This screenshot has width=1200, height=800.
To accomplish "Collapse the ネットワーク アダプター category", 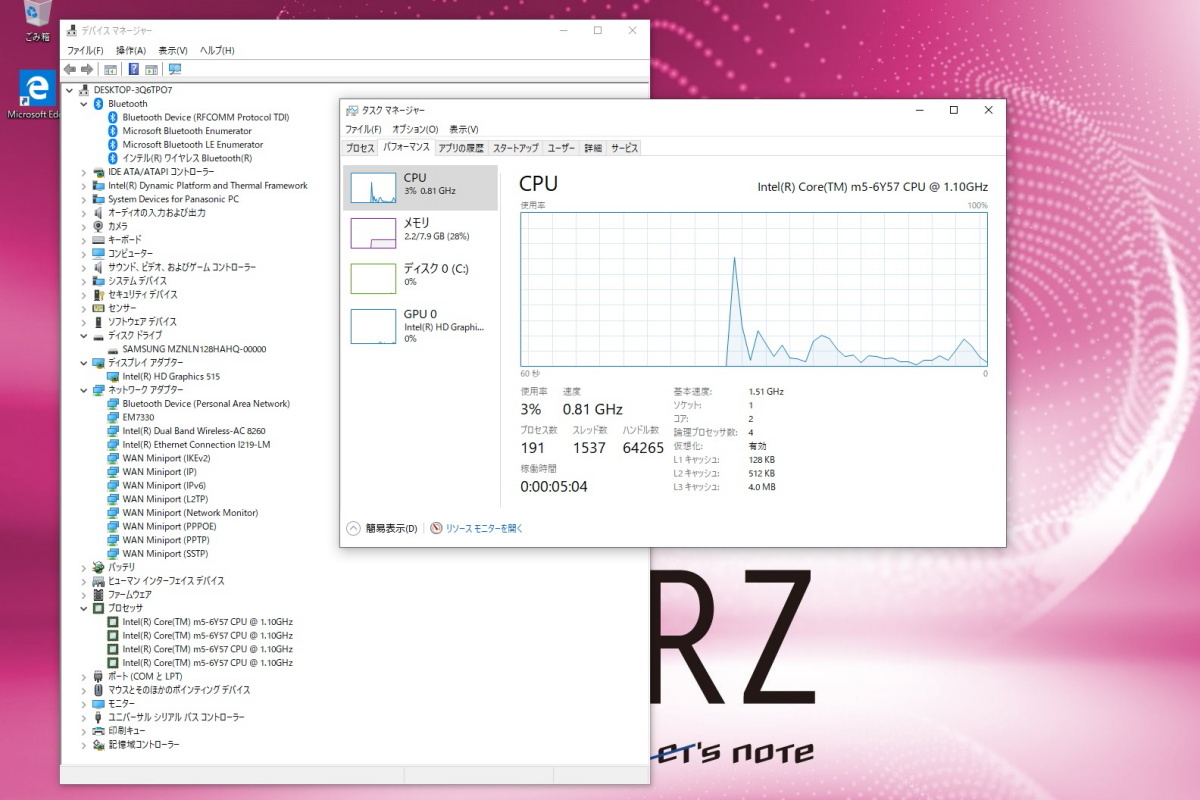I will (x=84, y=390).
